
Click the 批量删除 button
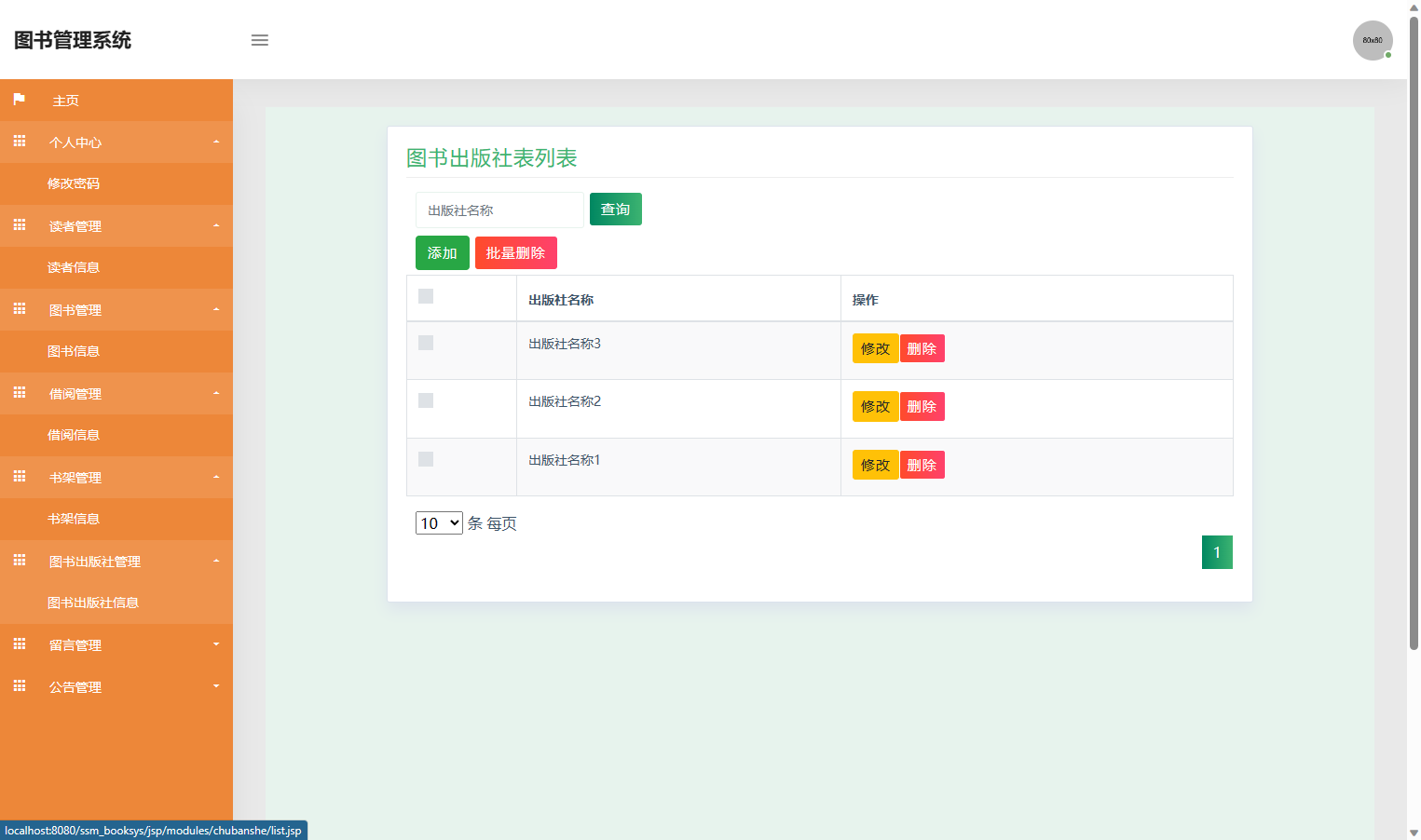(x=515, y=252)
